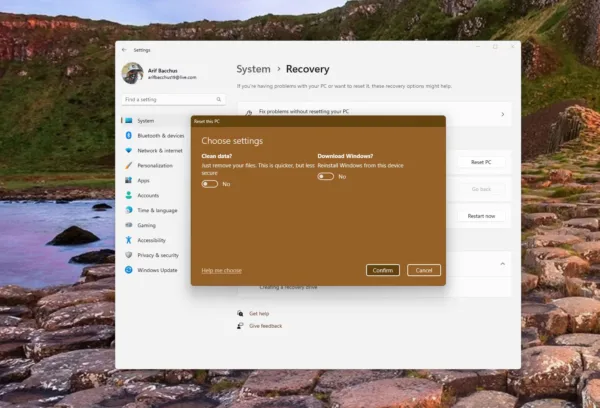The width and height of the screenshot is (600, 408).
Task: Click the troubleshoot wrench icon
Action: point(249,113)
